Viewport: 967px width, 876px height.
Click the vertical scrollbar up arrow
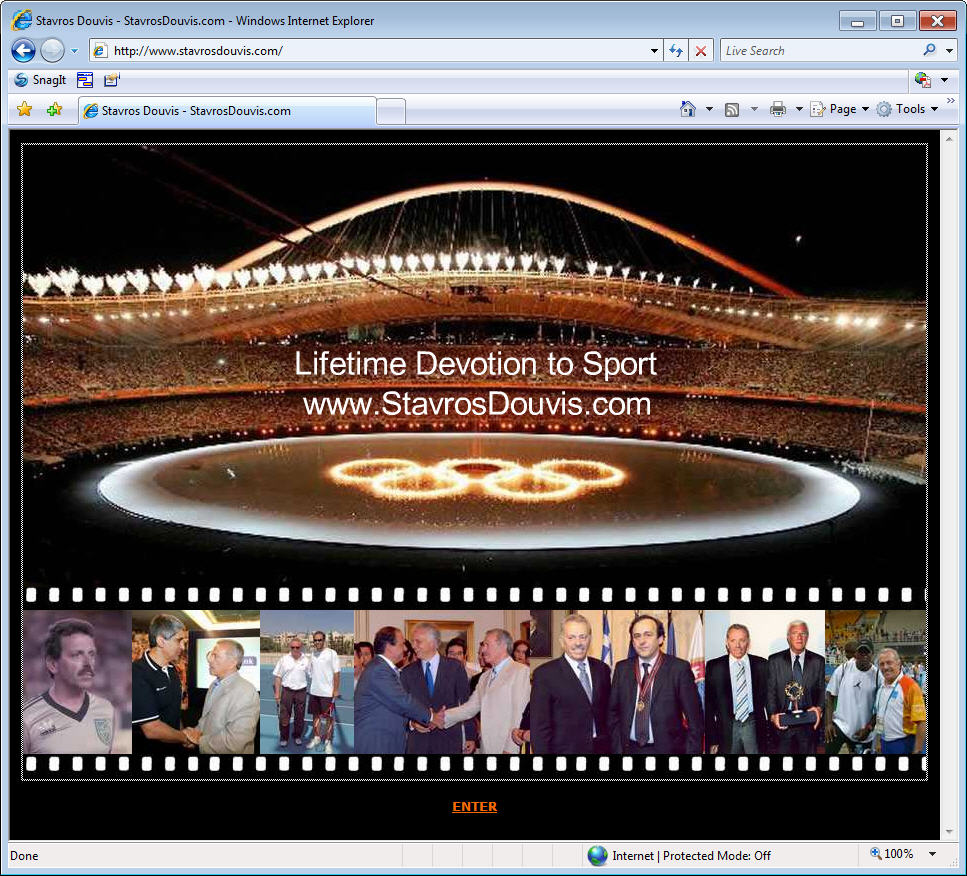pos(949,139)
